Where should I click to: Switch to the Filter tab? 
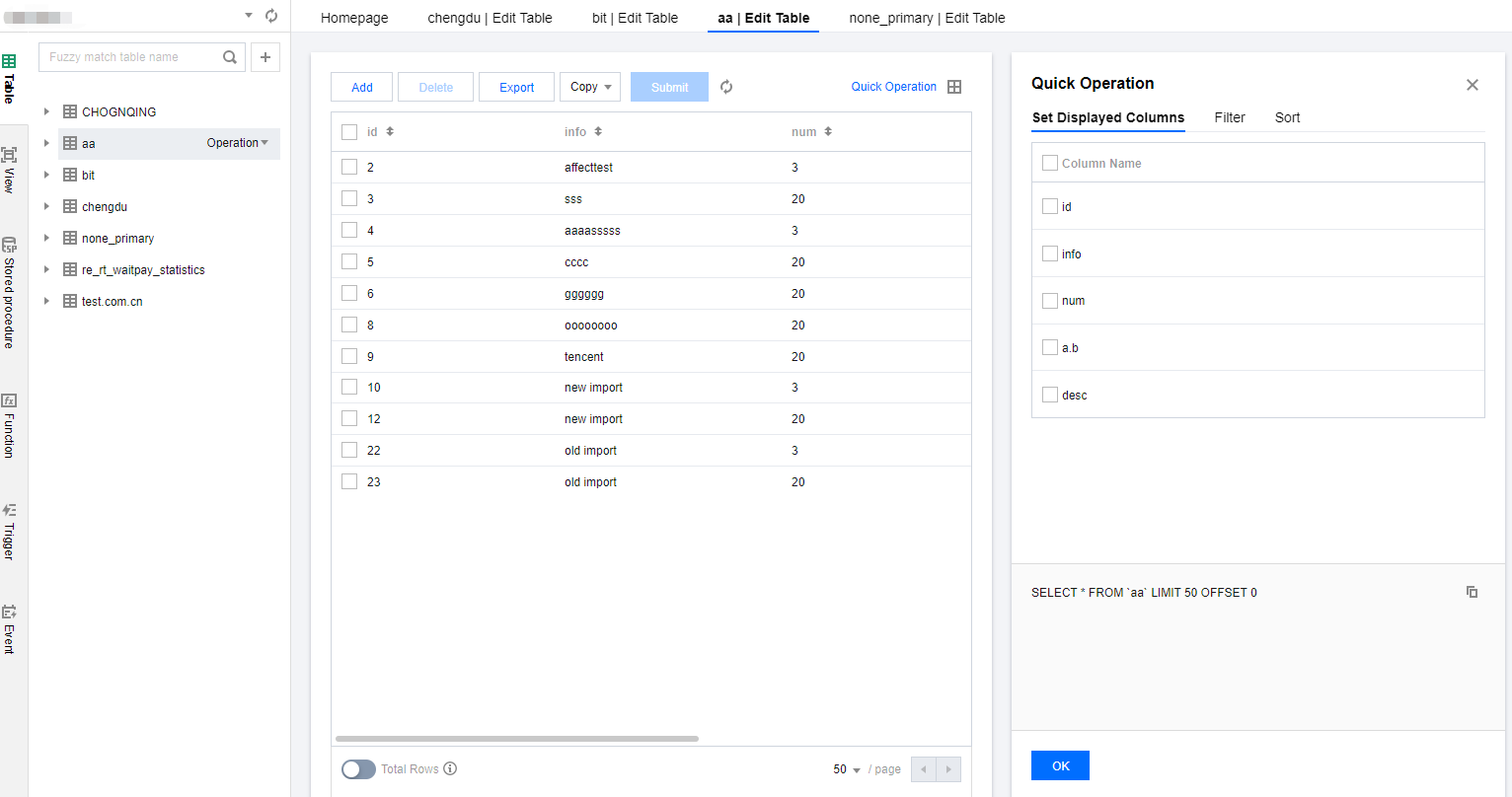[x=1230, y=117]
